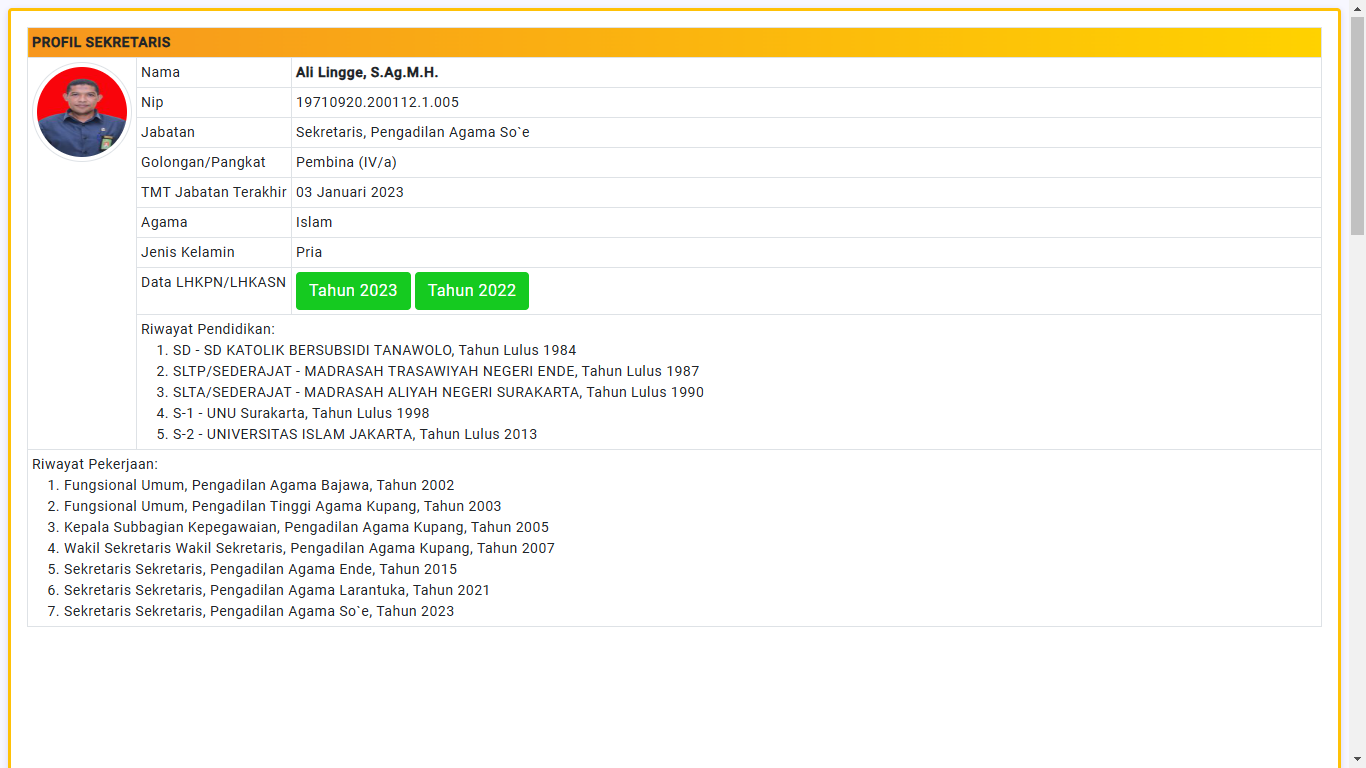Select the SD KATOLIK BERSUBSIDI TANAWOLO entry
The width and height of the screenshot is (1366, 768).
pos(374,350)
